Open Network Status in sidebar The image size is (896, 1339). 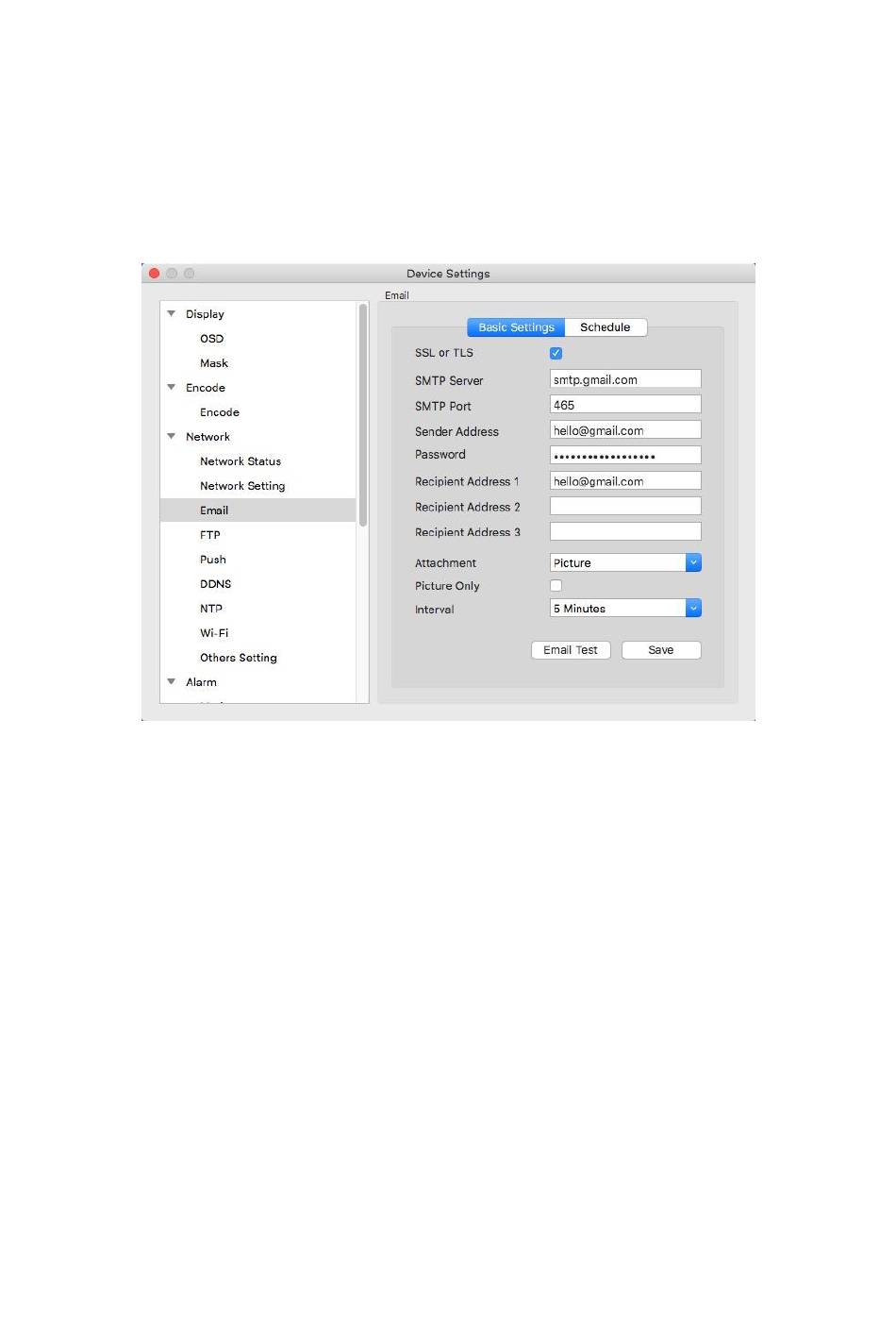[241, 461]
